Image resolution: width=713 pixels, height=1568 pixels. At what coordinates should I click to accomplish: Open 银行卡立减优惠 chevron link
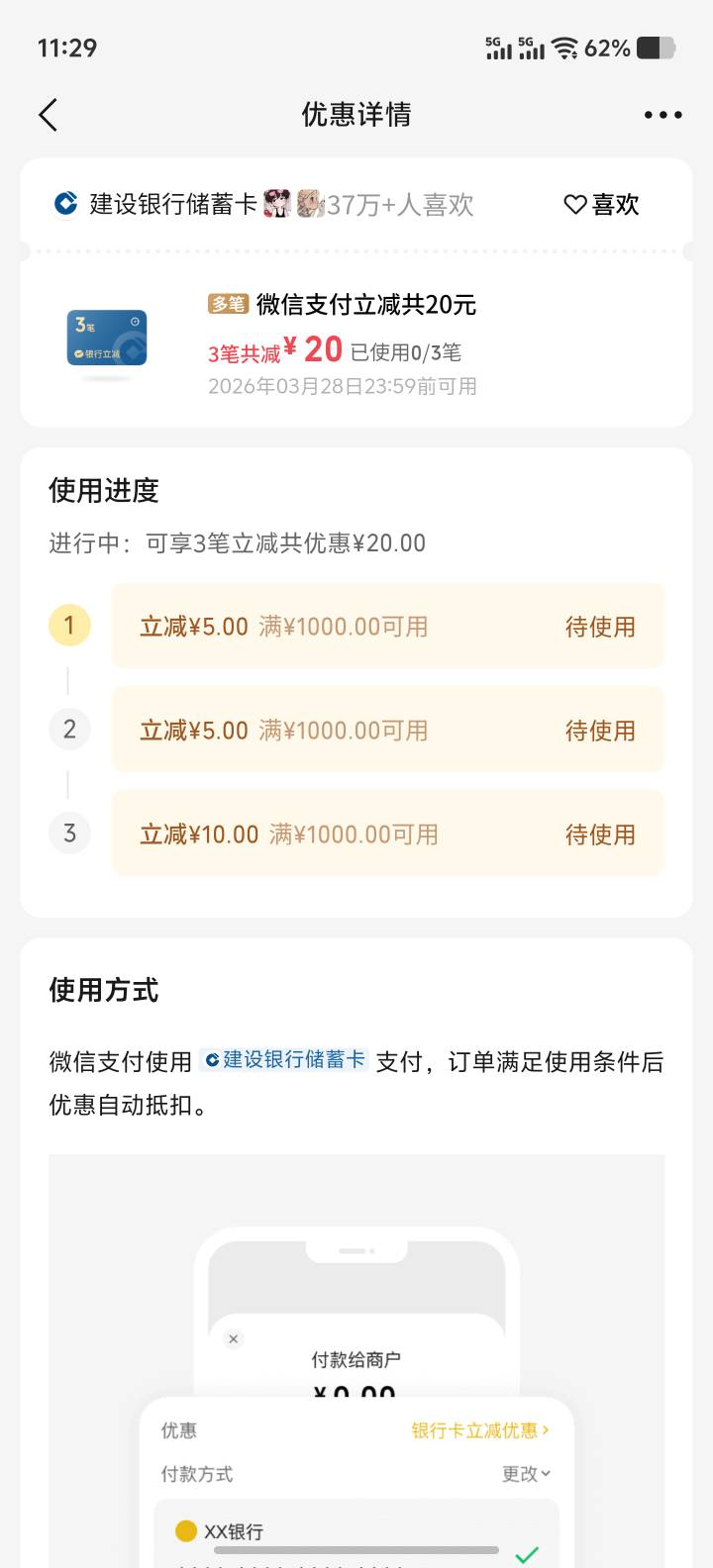pos(479,1430)
